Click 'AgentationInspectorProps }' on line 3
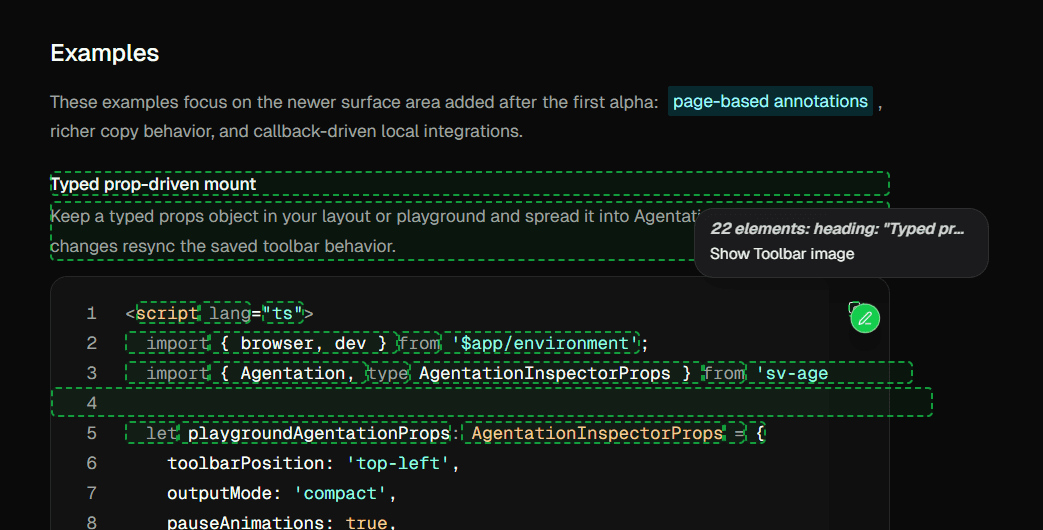Screen dimensions: 1043x530 tap(555, 373)
